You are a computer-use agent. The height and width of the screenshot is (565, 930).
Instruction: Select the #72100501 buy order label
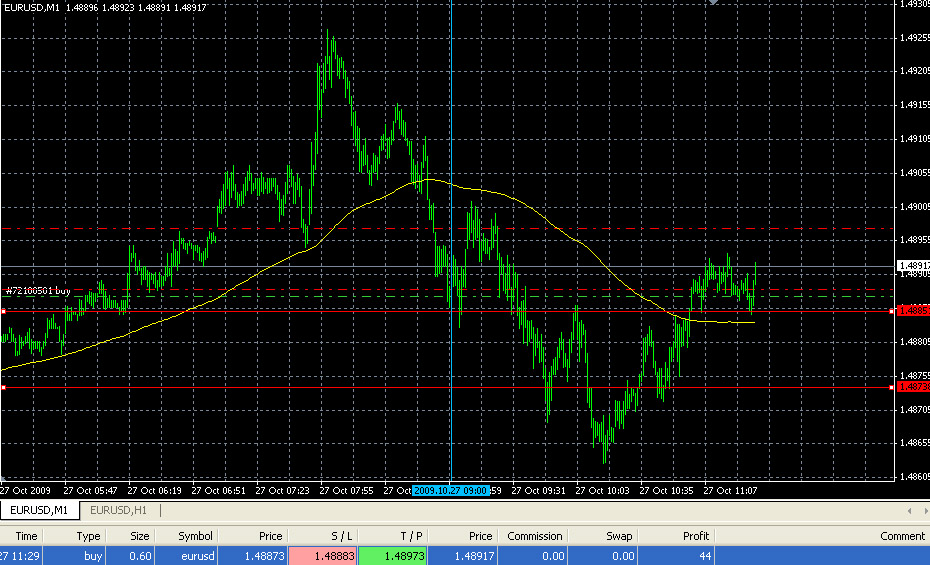tap(38, 291)
